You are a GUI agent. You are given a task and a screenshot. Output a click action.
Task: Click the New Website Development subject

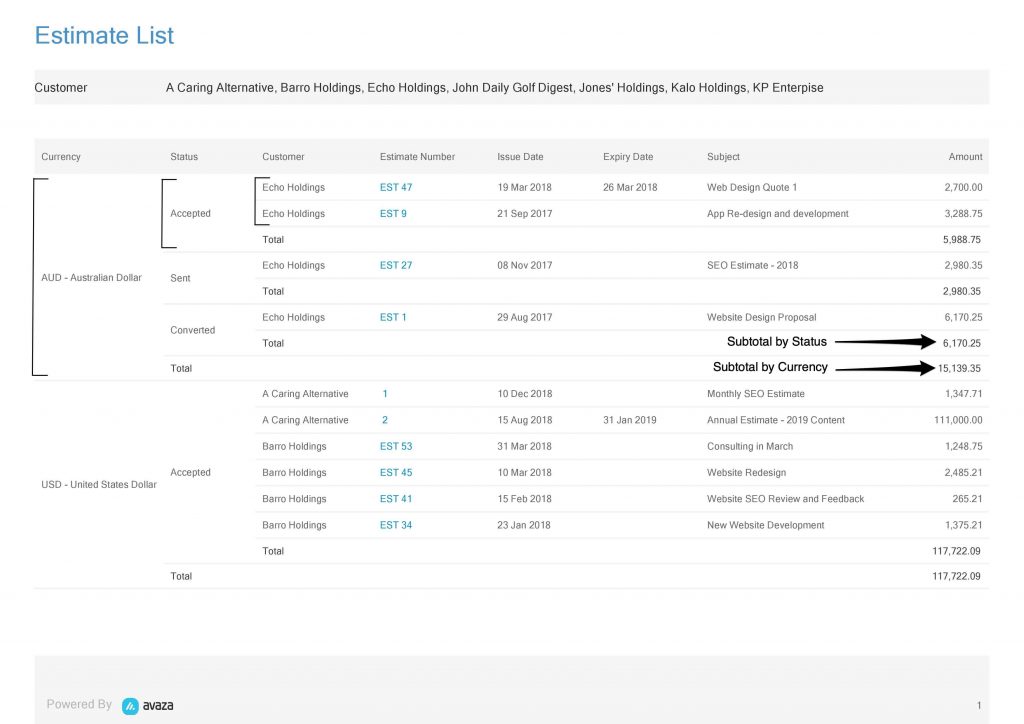[765, 525]
